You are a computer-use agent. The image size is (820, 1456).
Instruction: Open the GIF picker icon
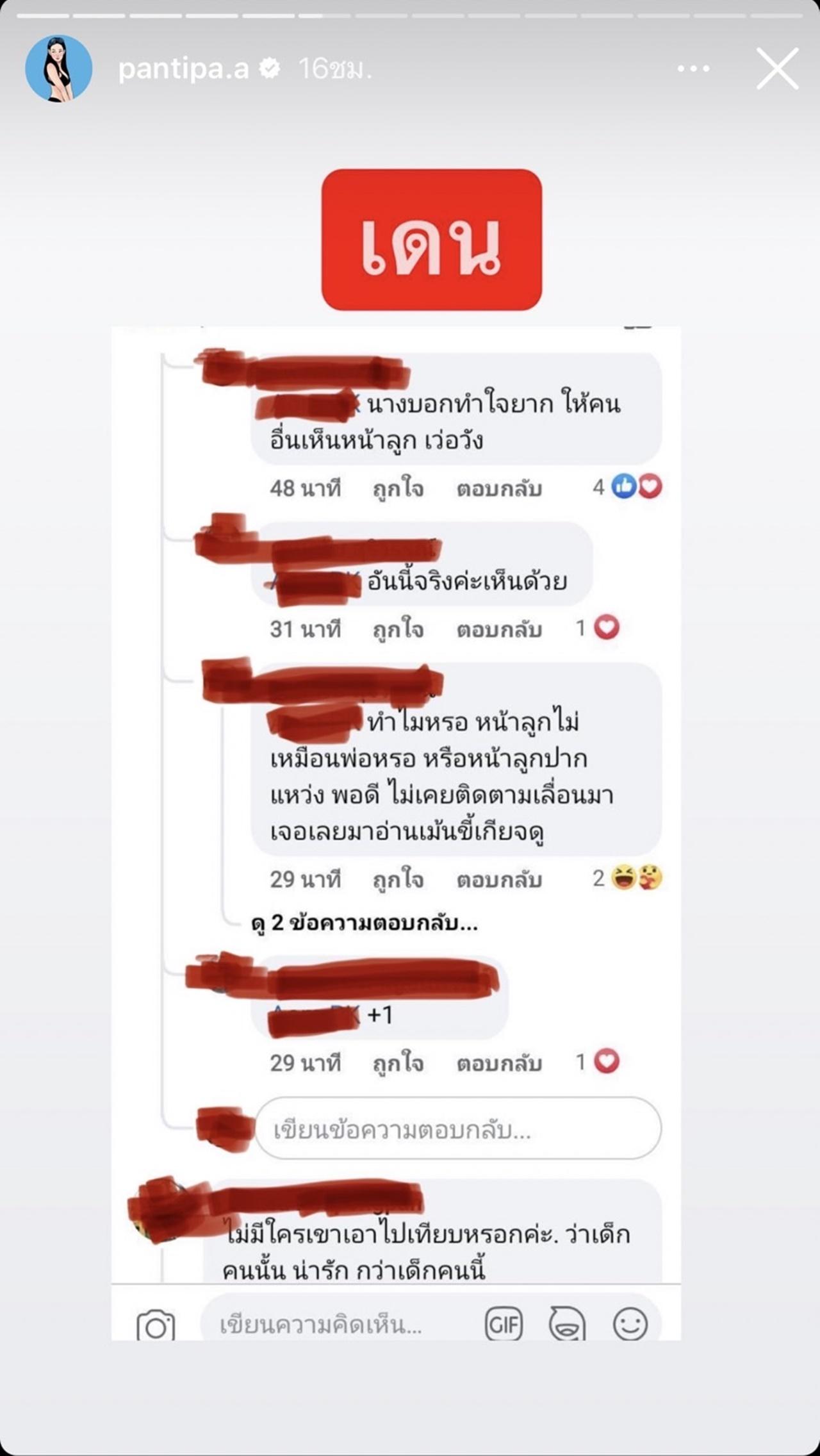click(x=504, y=1324)
